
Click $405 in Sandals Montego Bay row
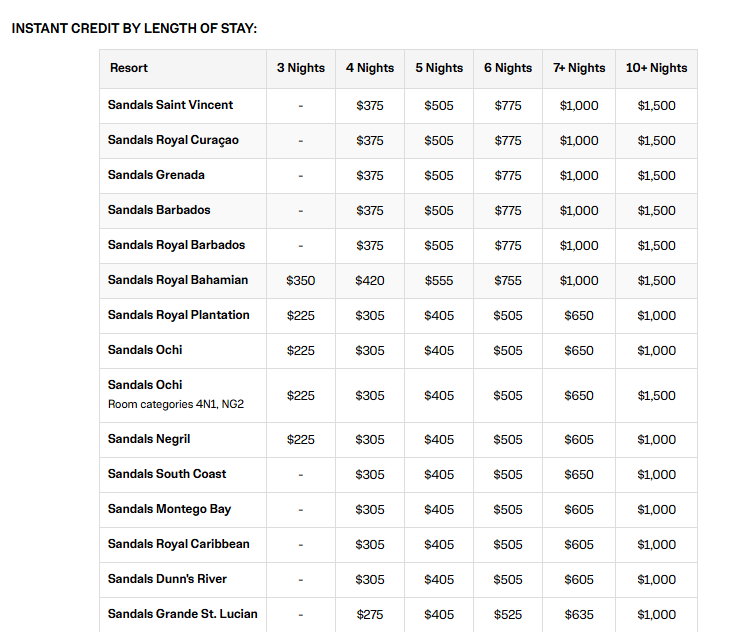click(x=439, y=510)
